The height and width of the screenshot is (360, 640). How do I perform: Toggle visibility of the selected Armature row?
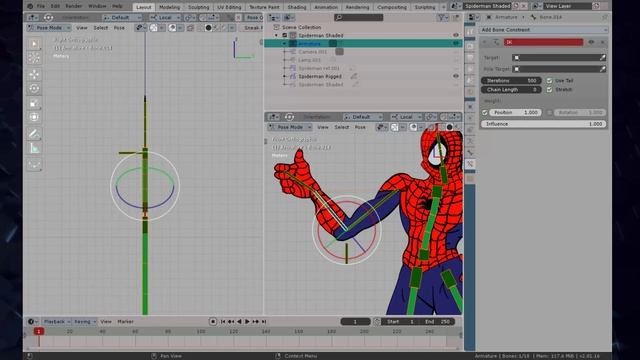(456, 43)
